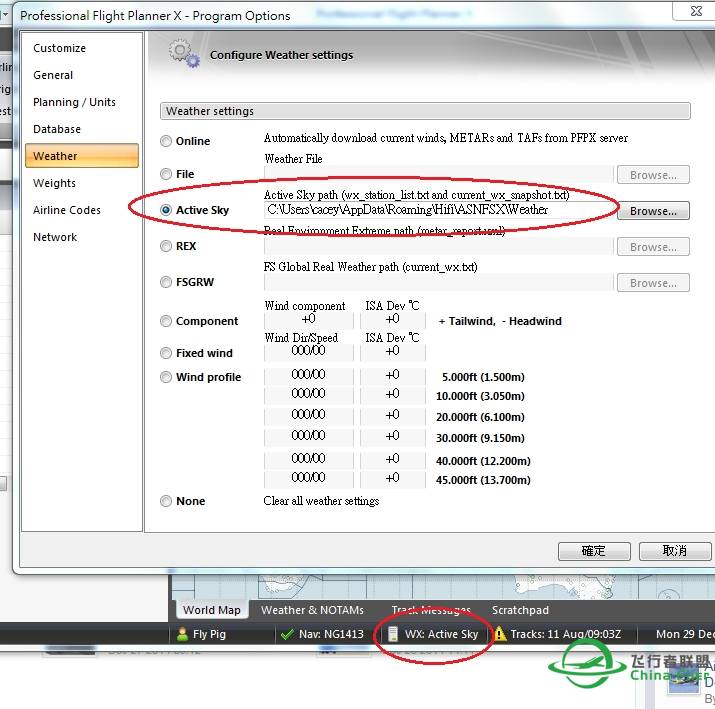
Task: Select the FSGRW radio button
Action: [166, 282]
